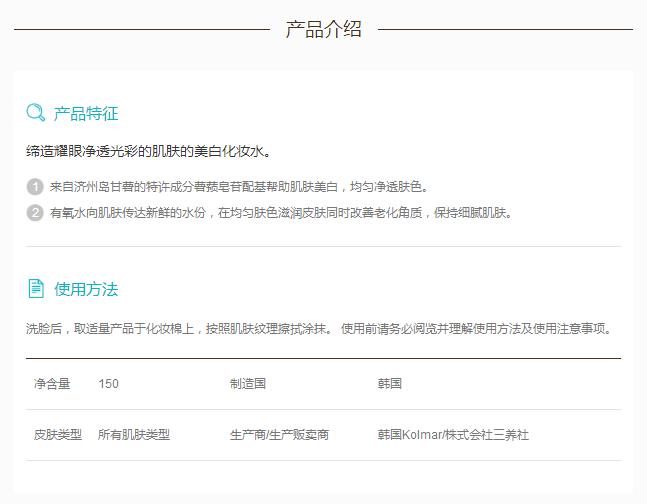The width and height of the screenshot is (647, 504).
Task: Select the 所有肌肤类型 value
Action: (x=134, y=435)
